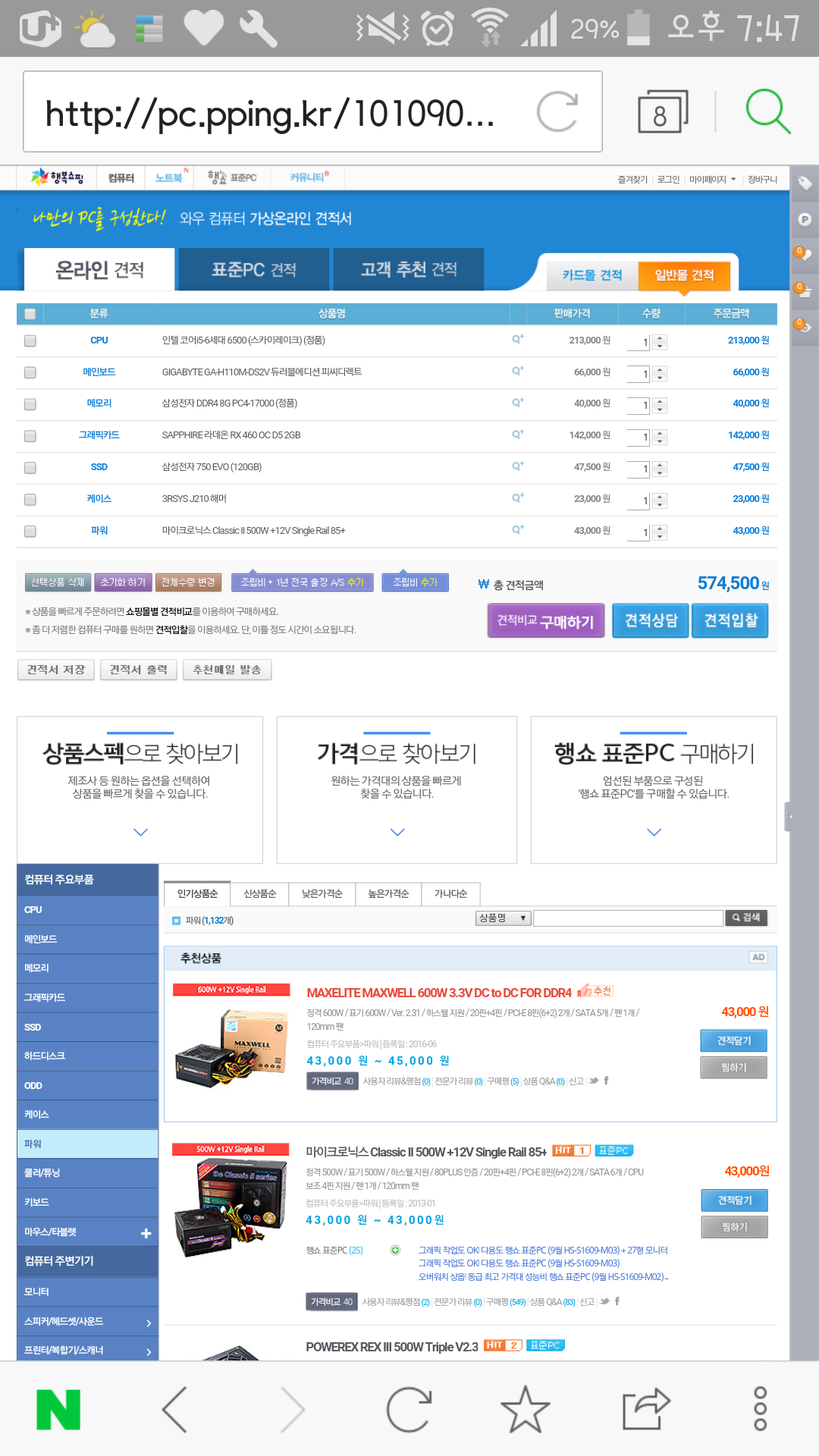Toggle the select-all checkbox in table header
Viewport: 819px width, 1456px height.
[30, 313]
